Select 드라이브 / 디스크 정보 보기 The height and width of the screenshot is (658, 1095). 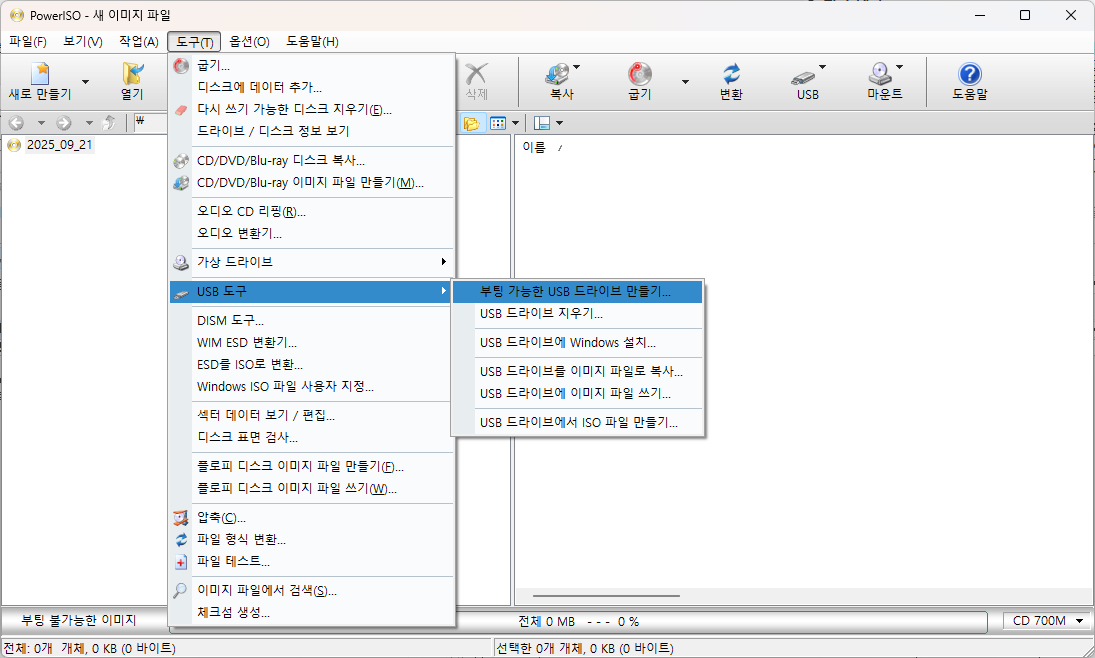[x=311, y=131]
